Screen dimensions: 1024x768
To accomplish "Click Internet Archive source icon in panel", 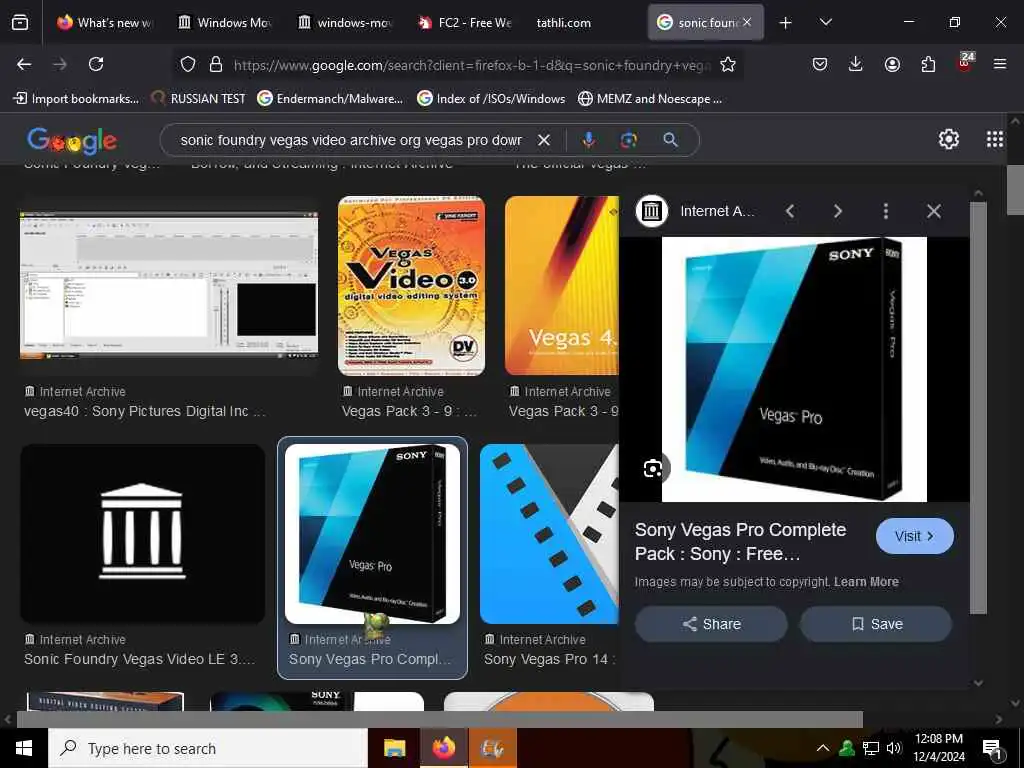I will [652, 211].
